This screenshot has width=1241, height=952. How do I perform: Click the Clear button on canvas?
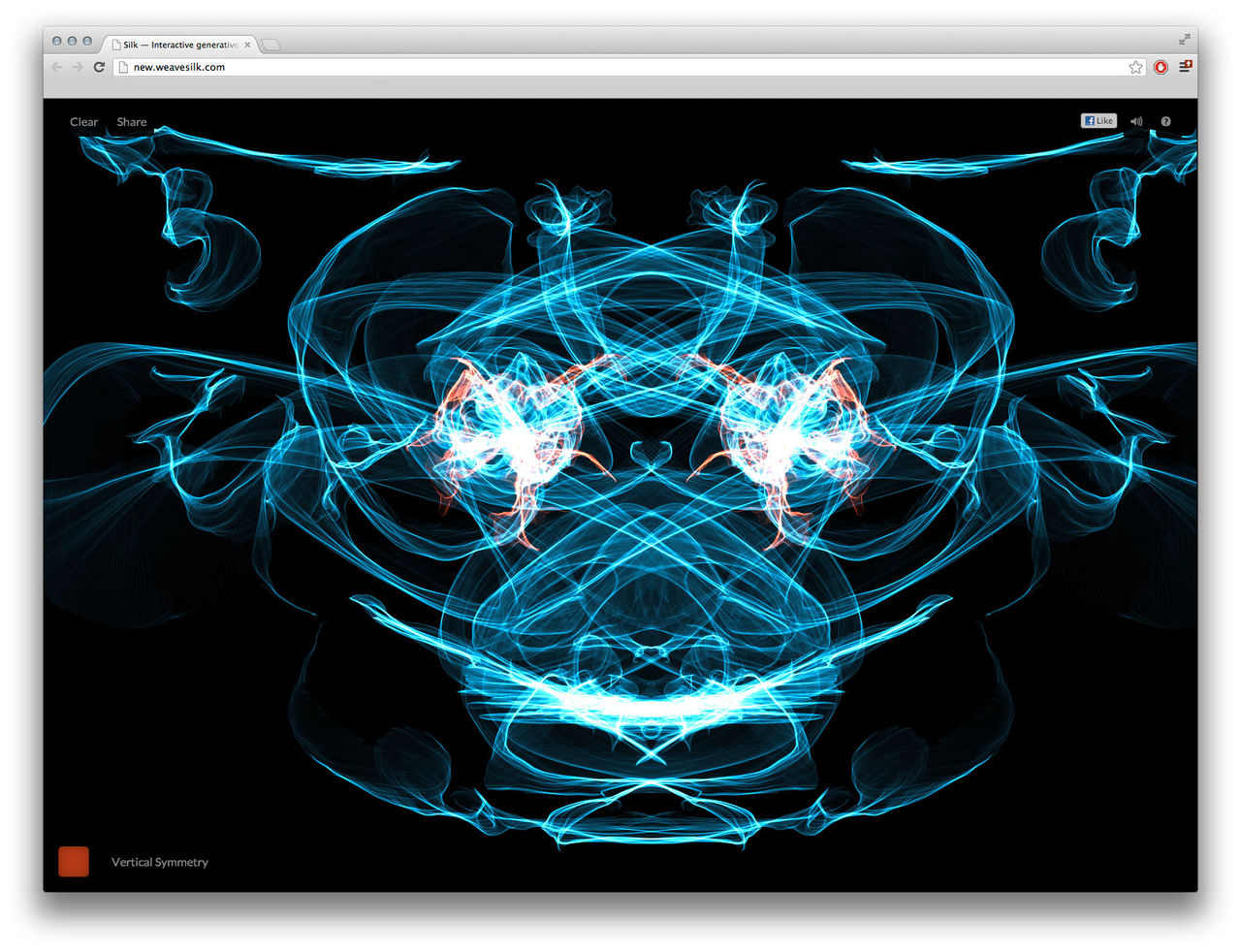point(83,122)
